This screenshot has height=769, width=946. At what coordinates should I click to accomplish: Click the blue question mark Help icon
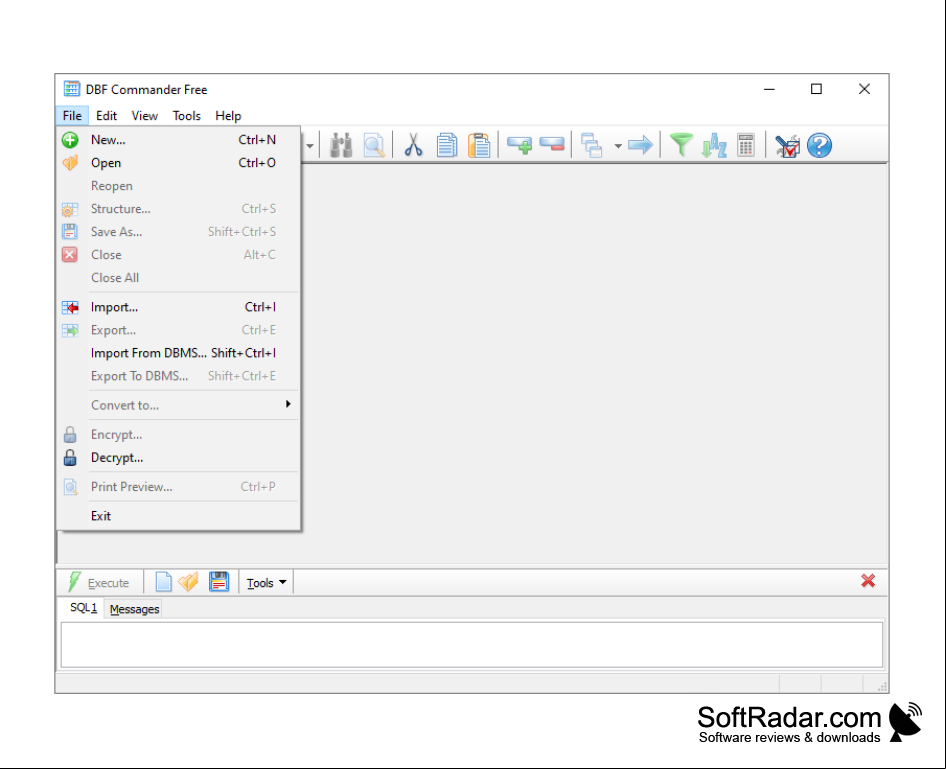(819, 145)
